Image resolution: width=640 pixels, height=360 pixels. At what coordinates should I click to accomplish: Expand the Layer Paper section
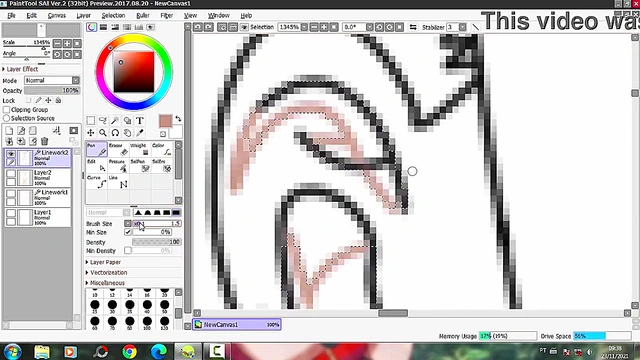point(103,262)
